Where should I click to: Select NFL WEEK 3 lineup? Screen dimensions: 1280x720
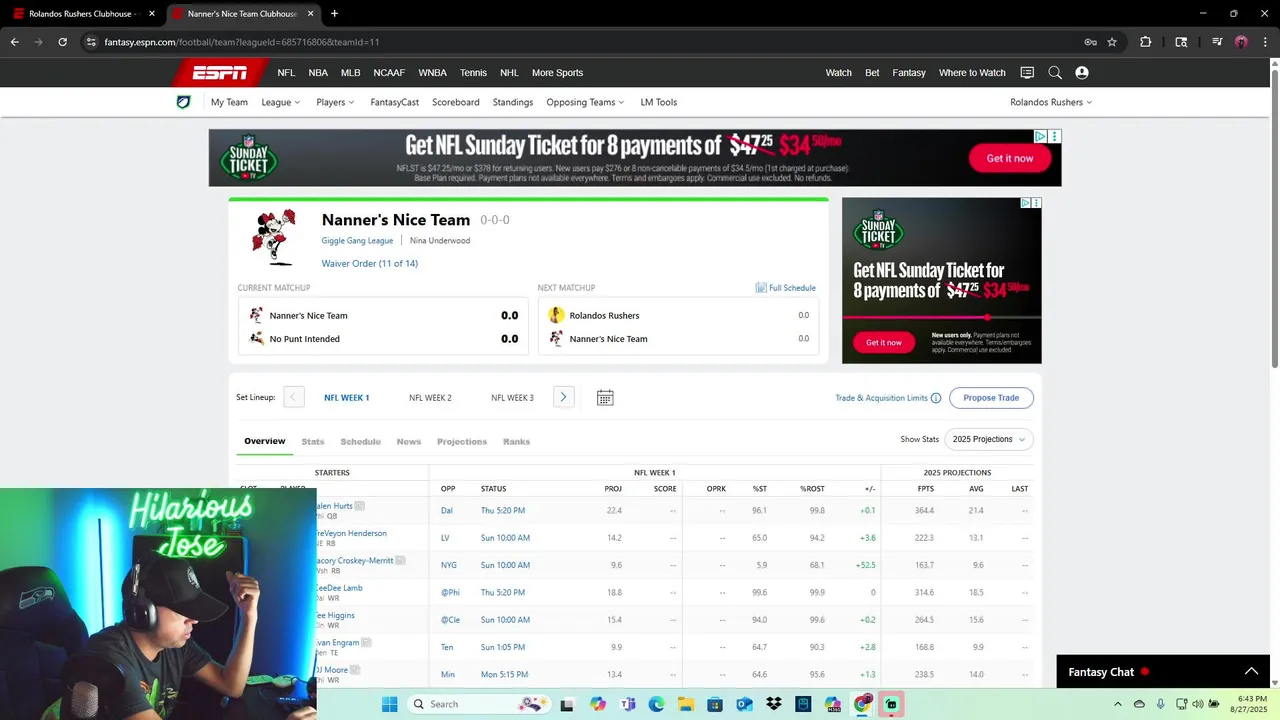click(x=512, y=398)
